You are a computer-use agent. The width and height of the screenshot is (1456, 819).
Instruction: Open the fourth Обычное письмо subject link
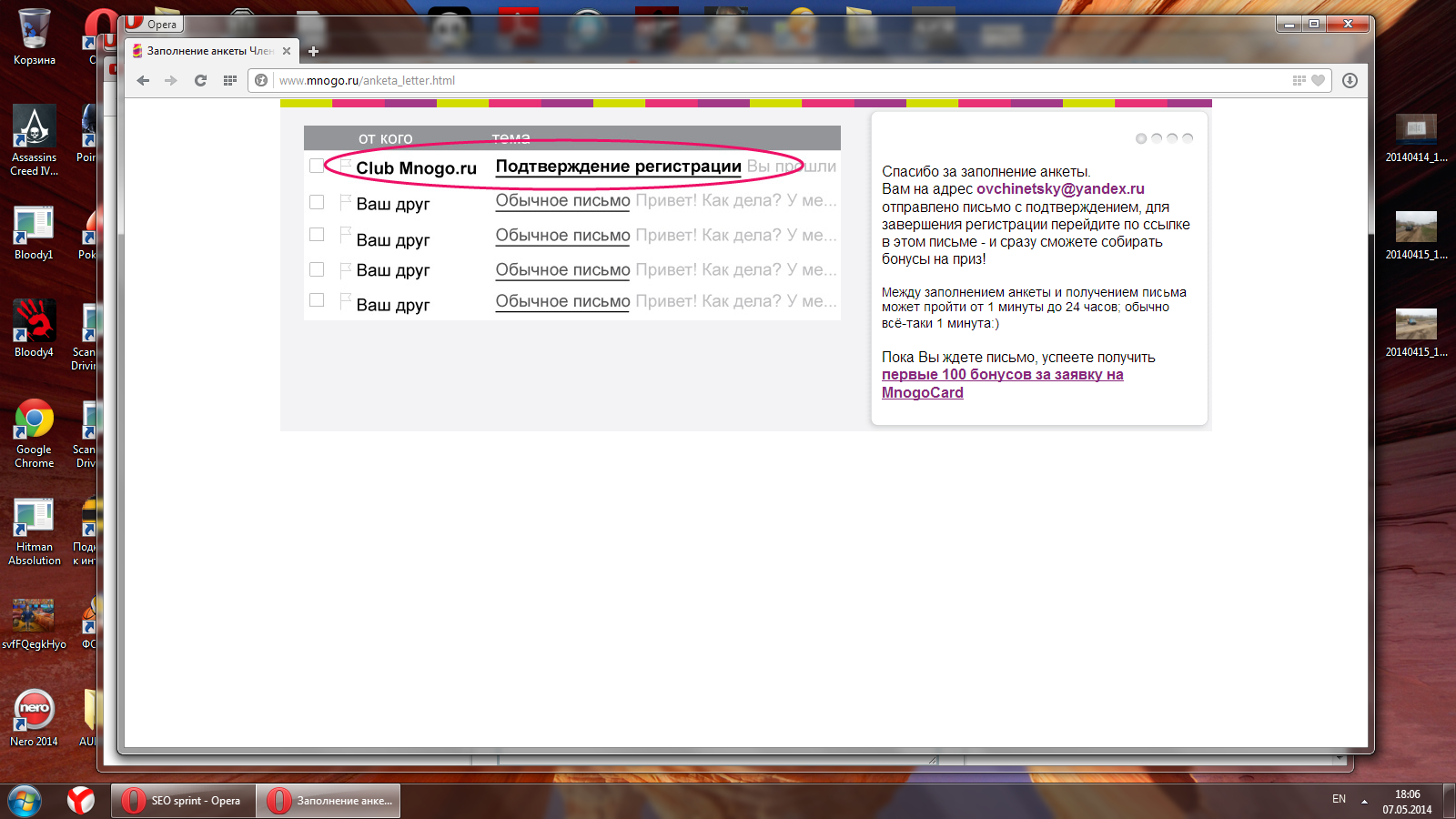coord(562,301)
